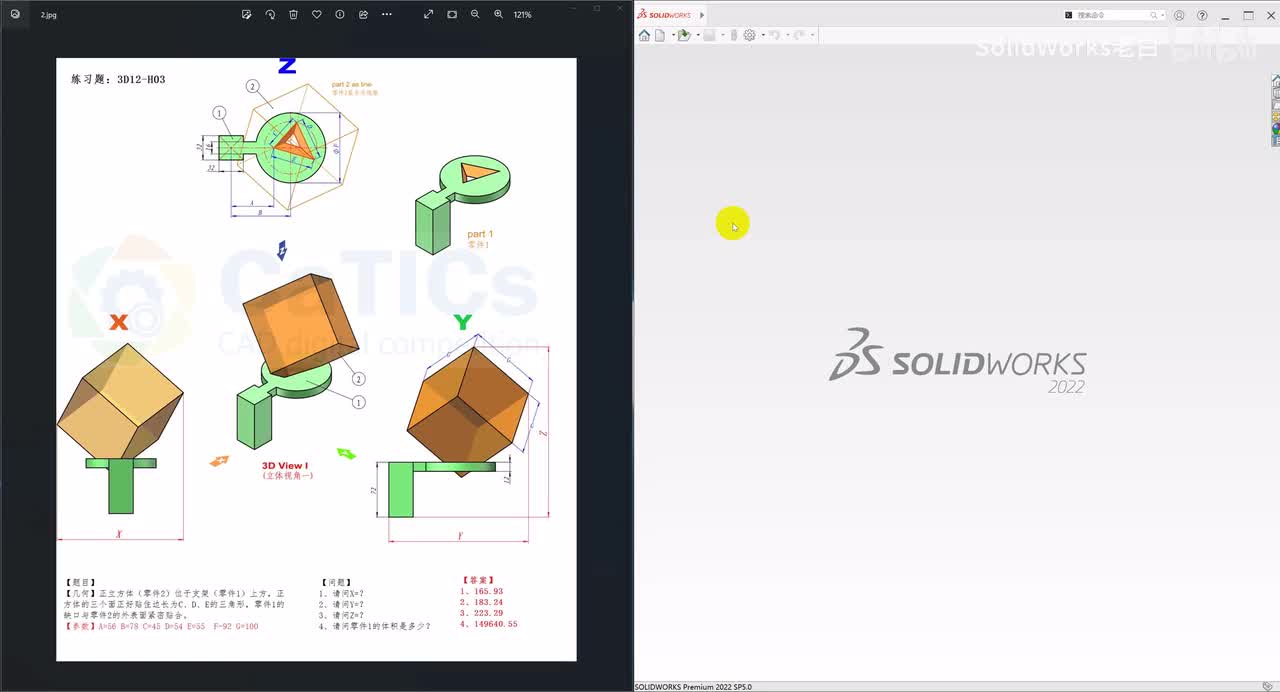
Task: Enter full screen view in Photos
Action: pyautogui.click(x=429, y=14)
